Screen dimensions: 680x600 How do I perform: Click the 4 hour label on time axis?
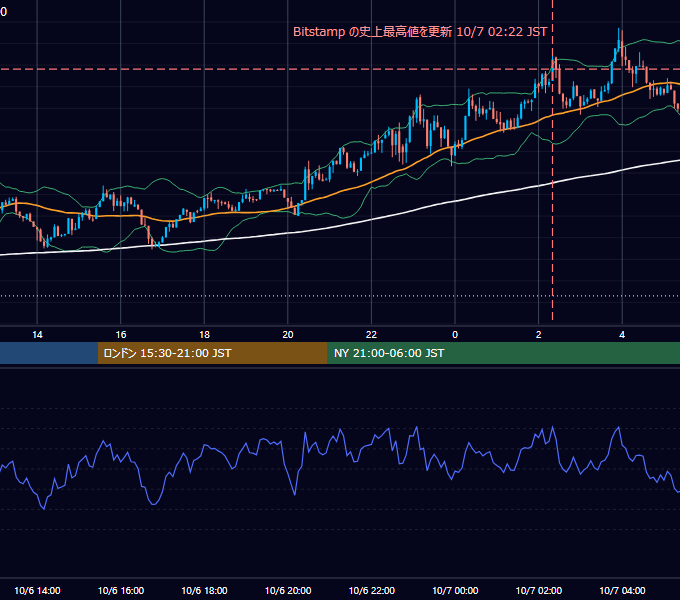[x=622, y=335]
